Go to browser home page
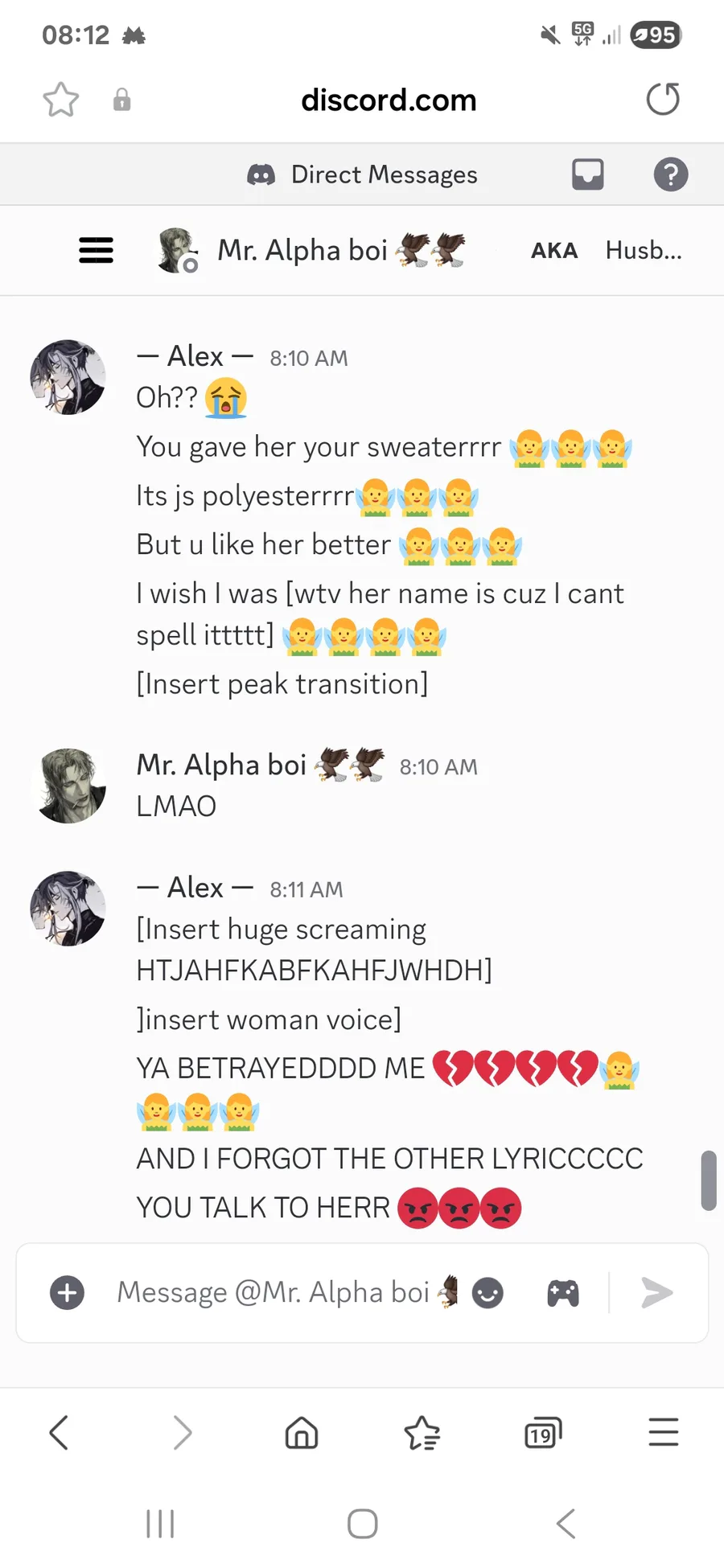This screenshot has height=1568, width=724. (302, 1433)
